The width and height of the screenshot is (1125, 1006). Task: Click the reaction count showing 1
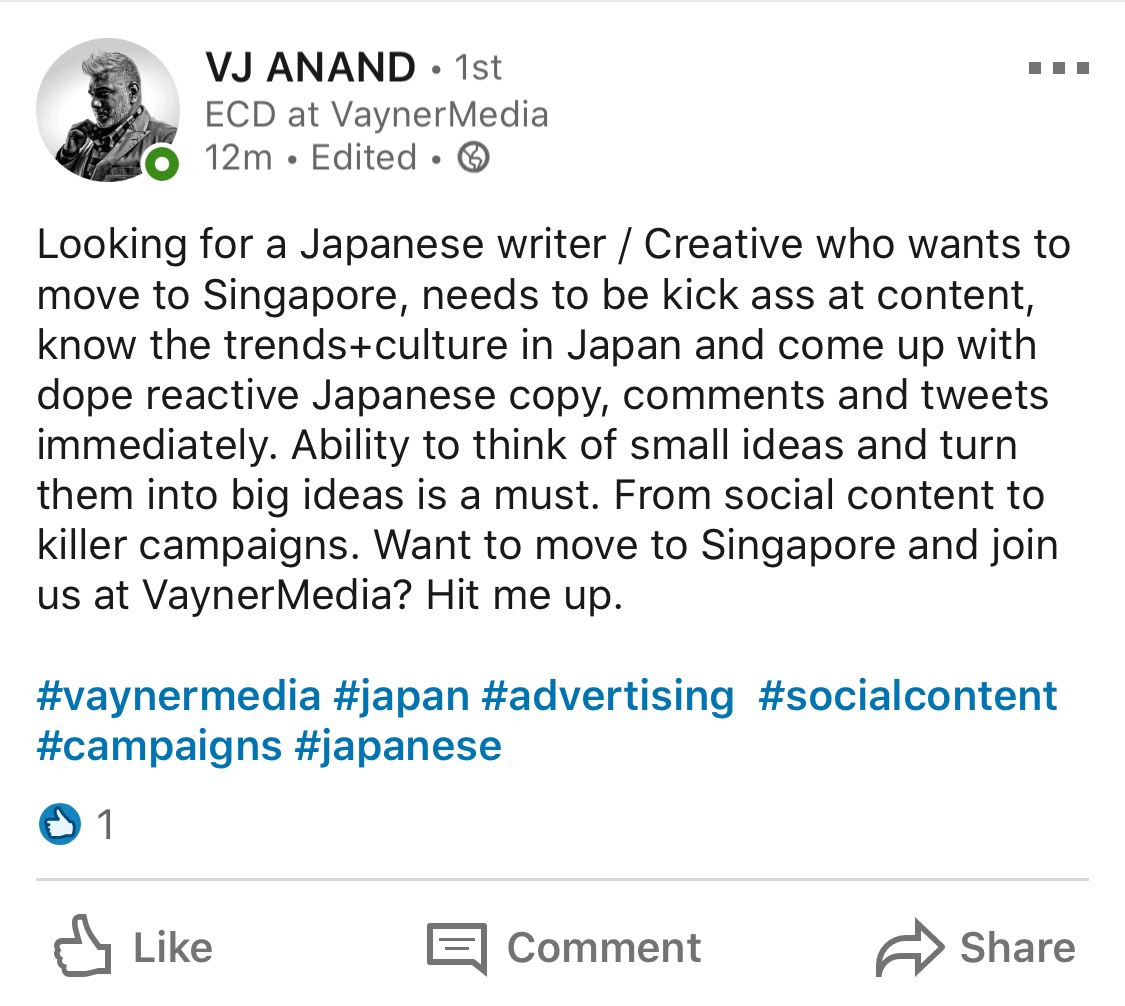(x=105, y=824)
